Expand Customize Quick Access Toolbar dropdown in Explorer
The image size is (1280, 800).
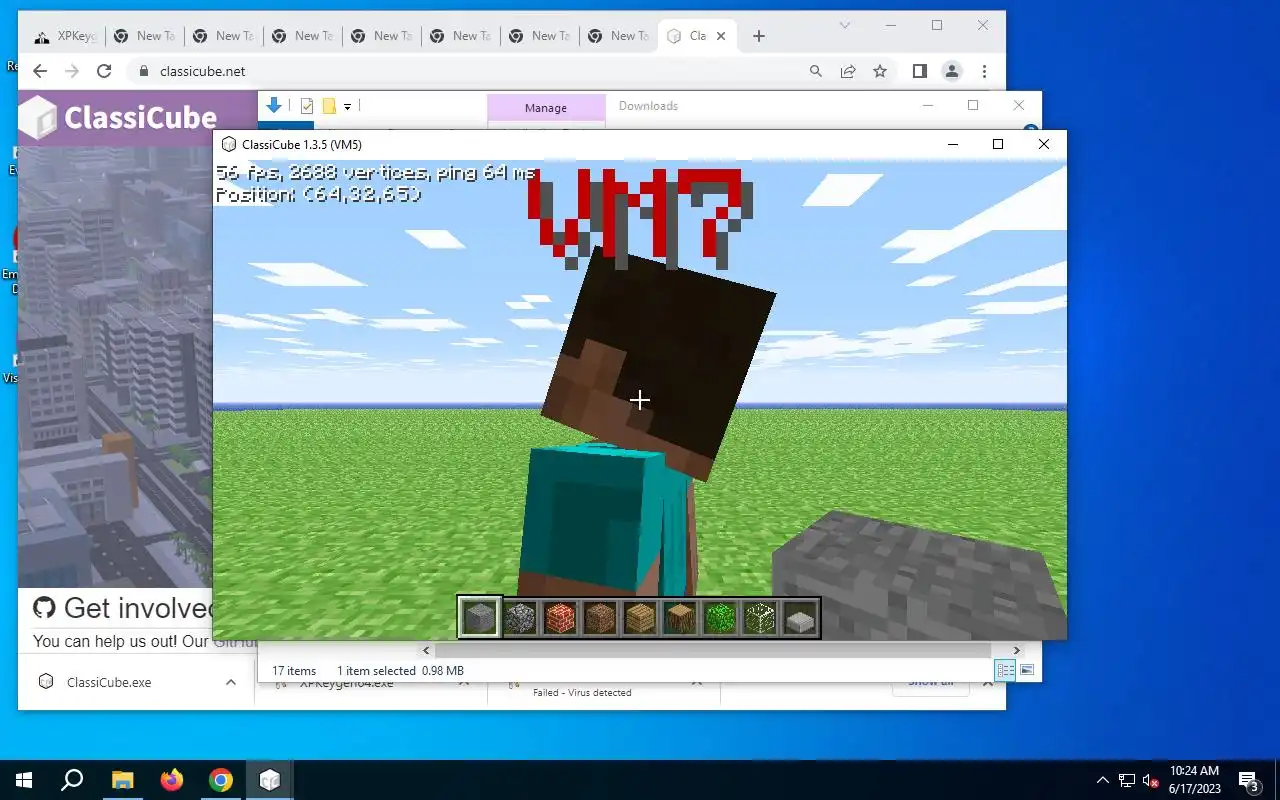(x=347, y=106)
